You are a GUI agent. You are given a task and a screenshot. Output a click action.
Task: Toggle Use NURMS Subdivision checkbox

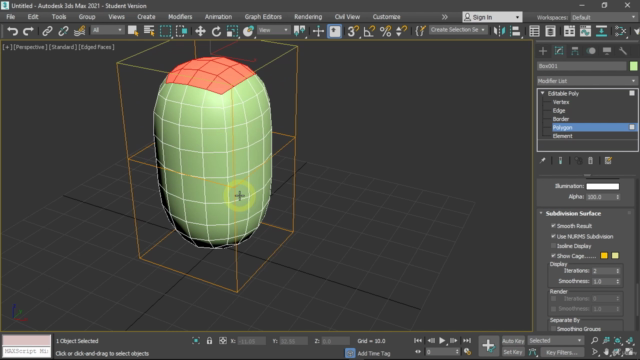click(x=553, y=236)
